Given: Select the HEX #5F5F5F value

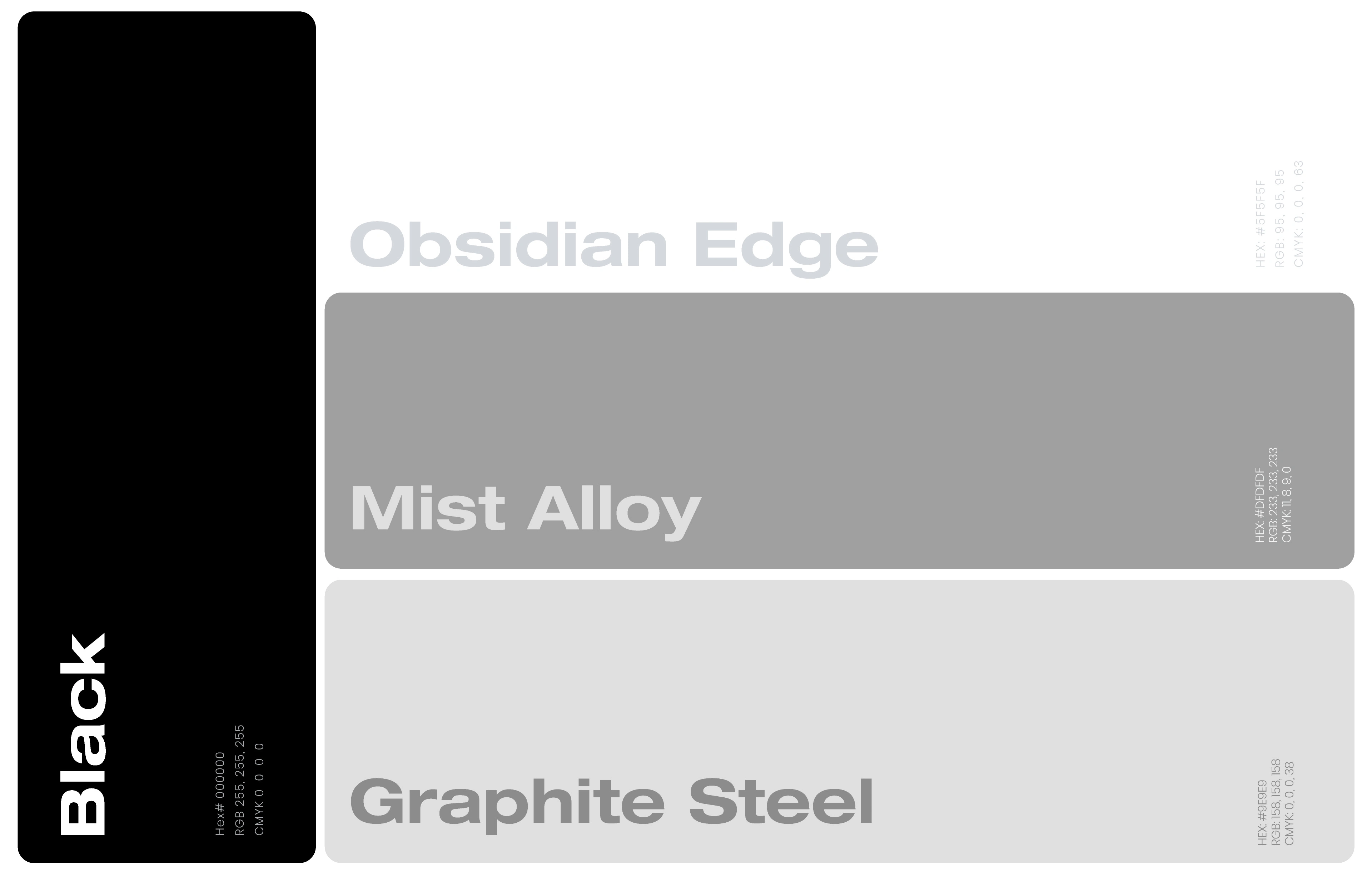Looking at the screenshot, I should coord(1260,223).
